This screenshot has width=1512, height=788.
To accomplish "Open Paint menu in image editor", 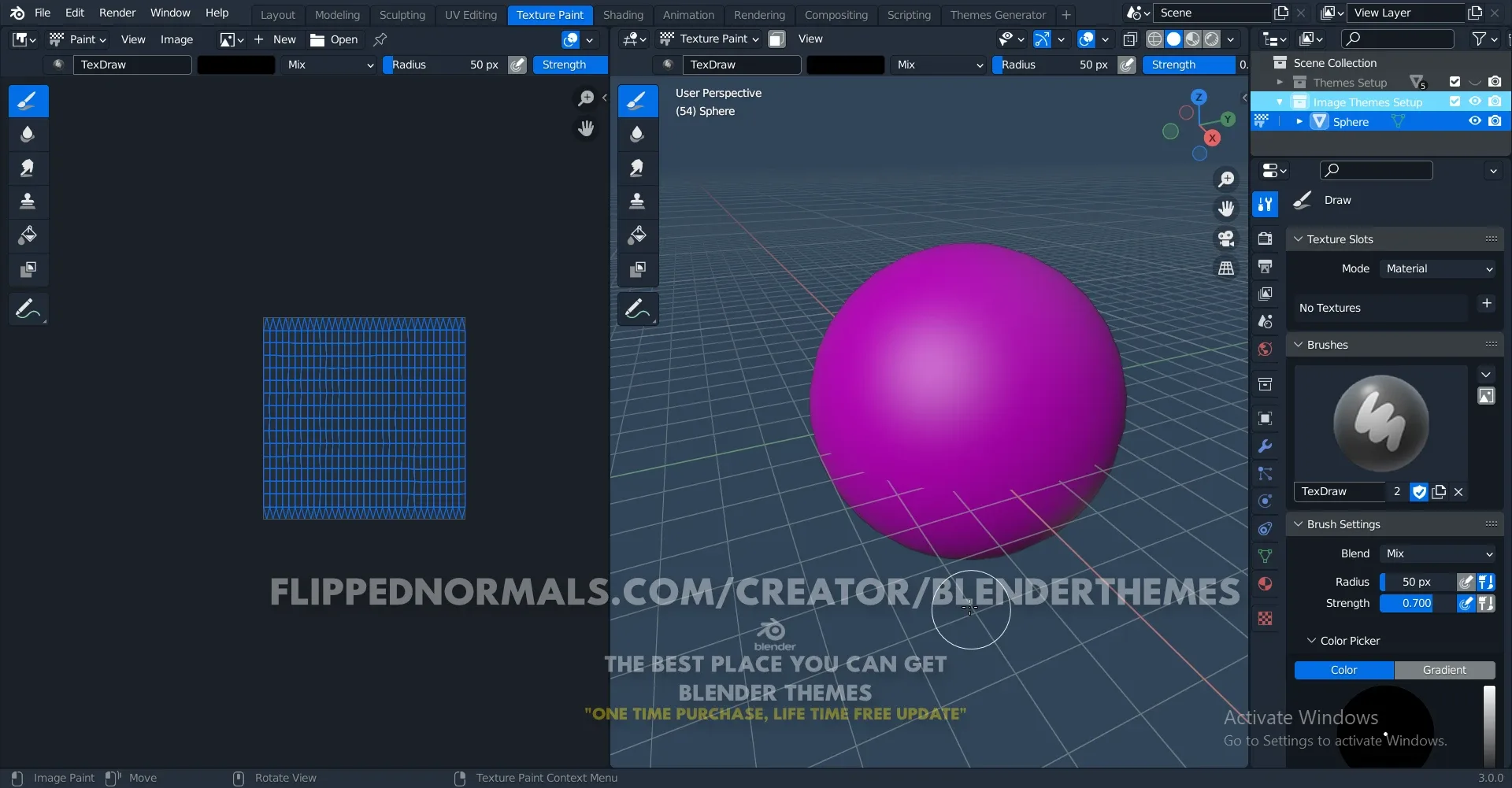I will (77, 39).
